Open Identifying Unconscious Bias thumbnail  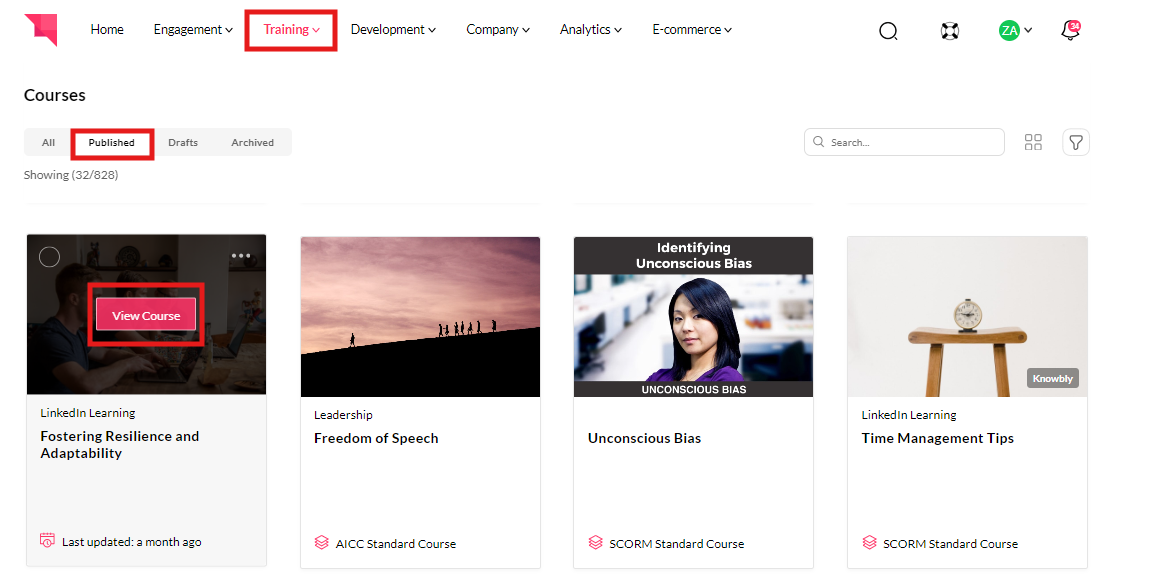pyautogui.click(x=693, y=317)
